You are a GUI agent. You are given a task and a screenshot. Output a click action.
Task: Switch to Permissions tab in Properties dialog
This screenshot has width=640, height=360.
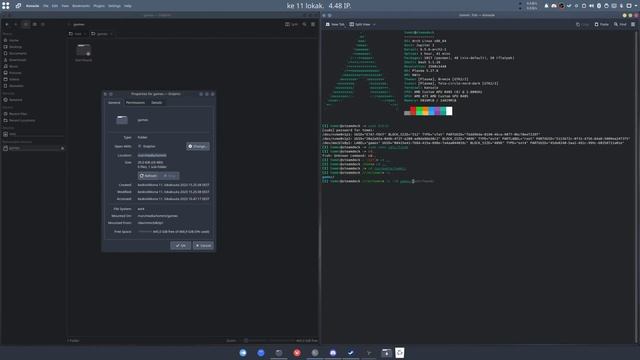(136, 102)
